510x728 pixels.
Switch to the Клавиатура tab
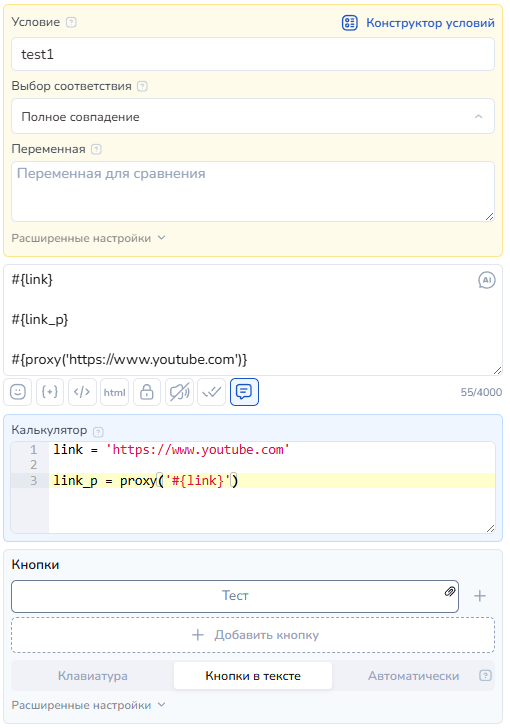click(x=92, y=676)
